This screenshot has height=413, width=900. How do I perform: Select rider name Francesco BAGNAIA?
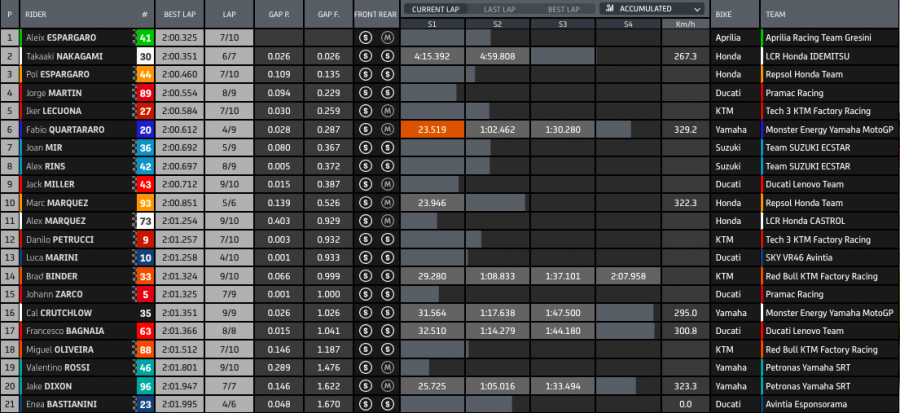point(63,332)
